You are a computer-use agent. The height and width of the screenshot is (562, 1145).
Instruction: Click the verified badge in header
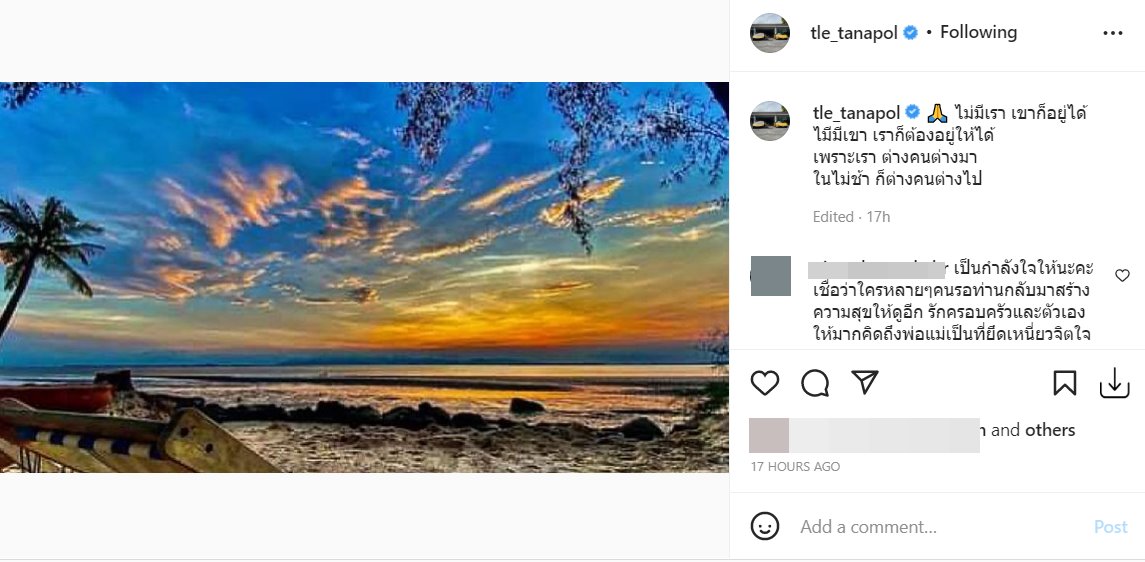[911, 33]
